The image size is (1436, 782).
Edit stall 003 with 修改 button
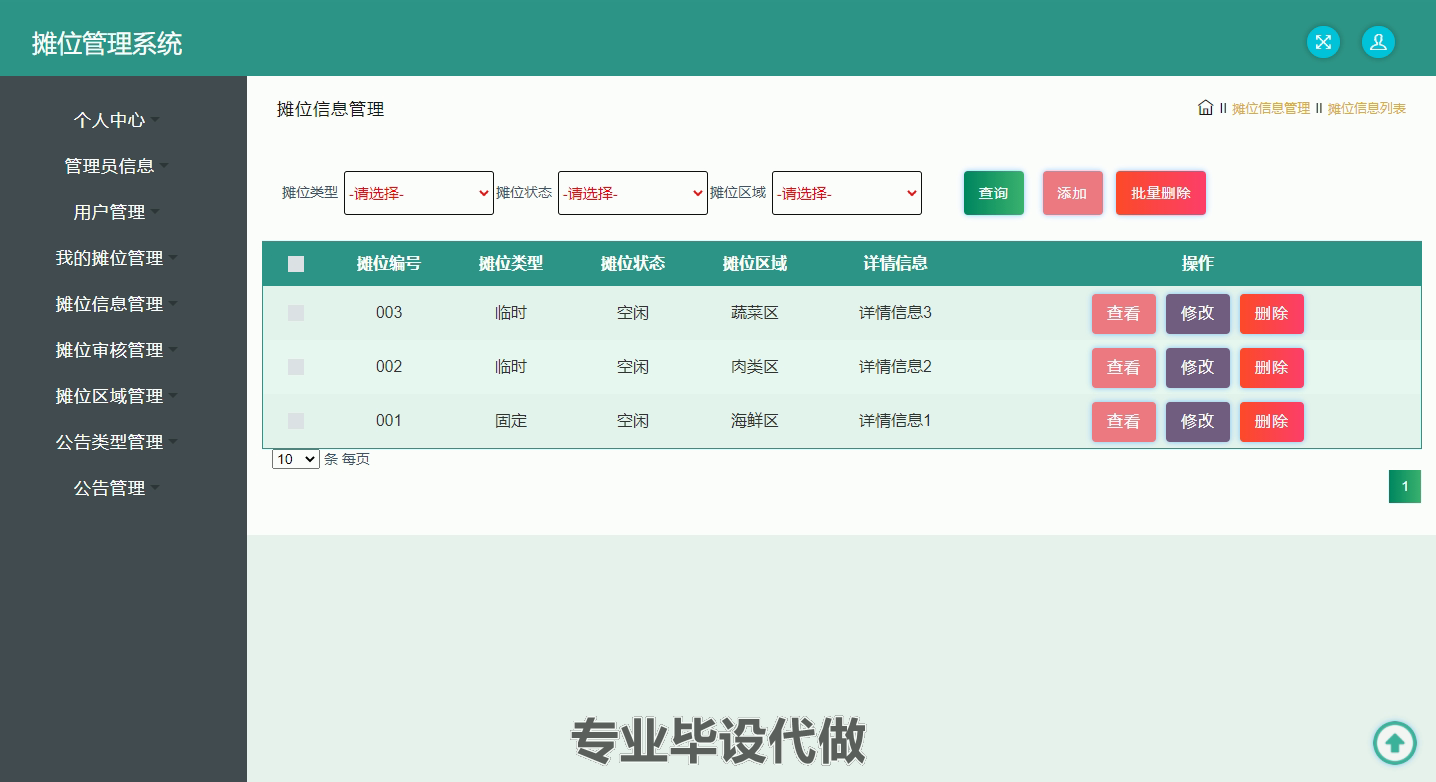(x=1198, y=313)
